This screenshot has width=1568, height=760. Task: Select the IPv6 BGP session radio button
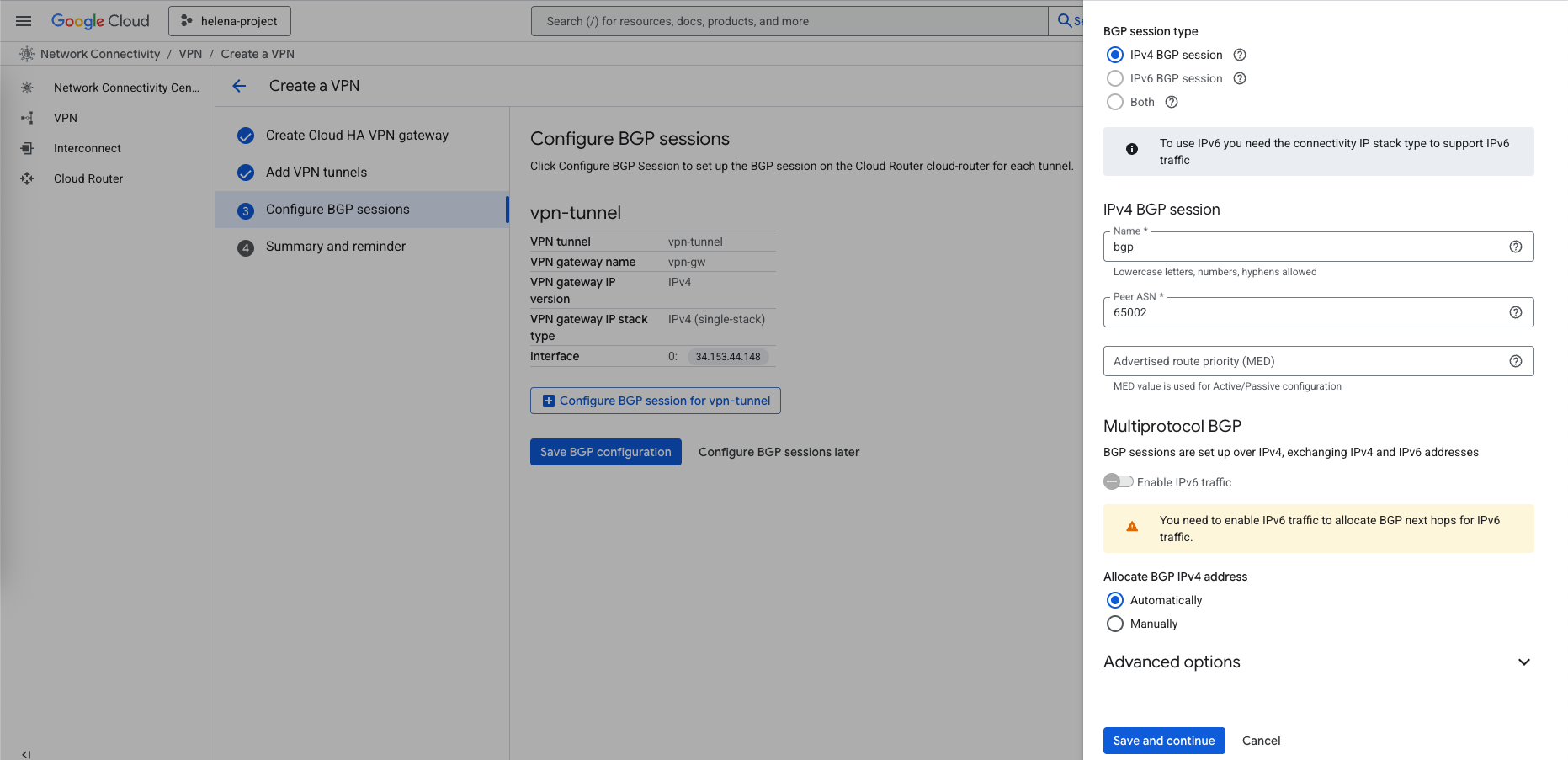[x=1115, y=78]
